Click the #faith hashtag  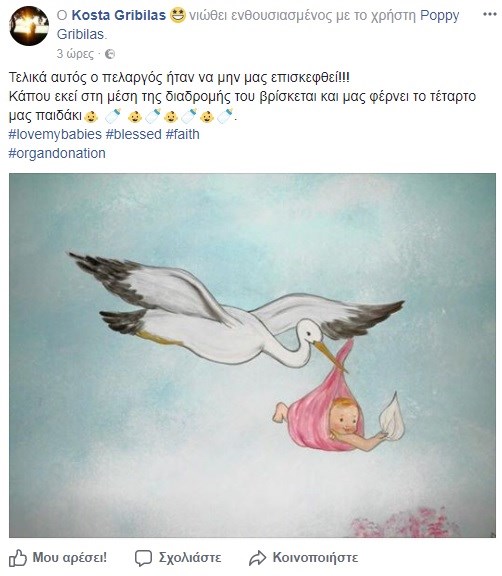coord(183,134)
